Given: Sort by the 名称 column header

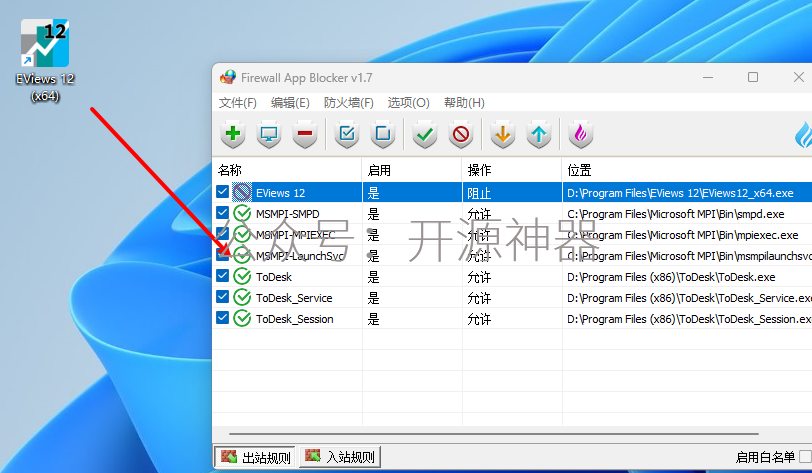Looking at the screenshot, I should point(287,170).
